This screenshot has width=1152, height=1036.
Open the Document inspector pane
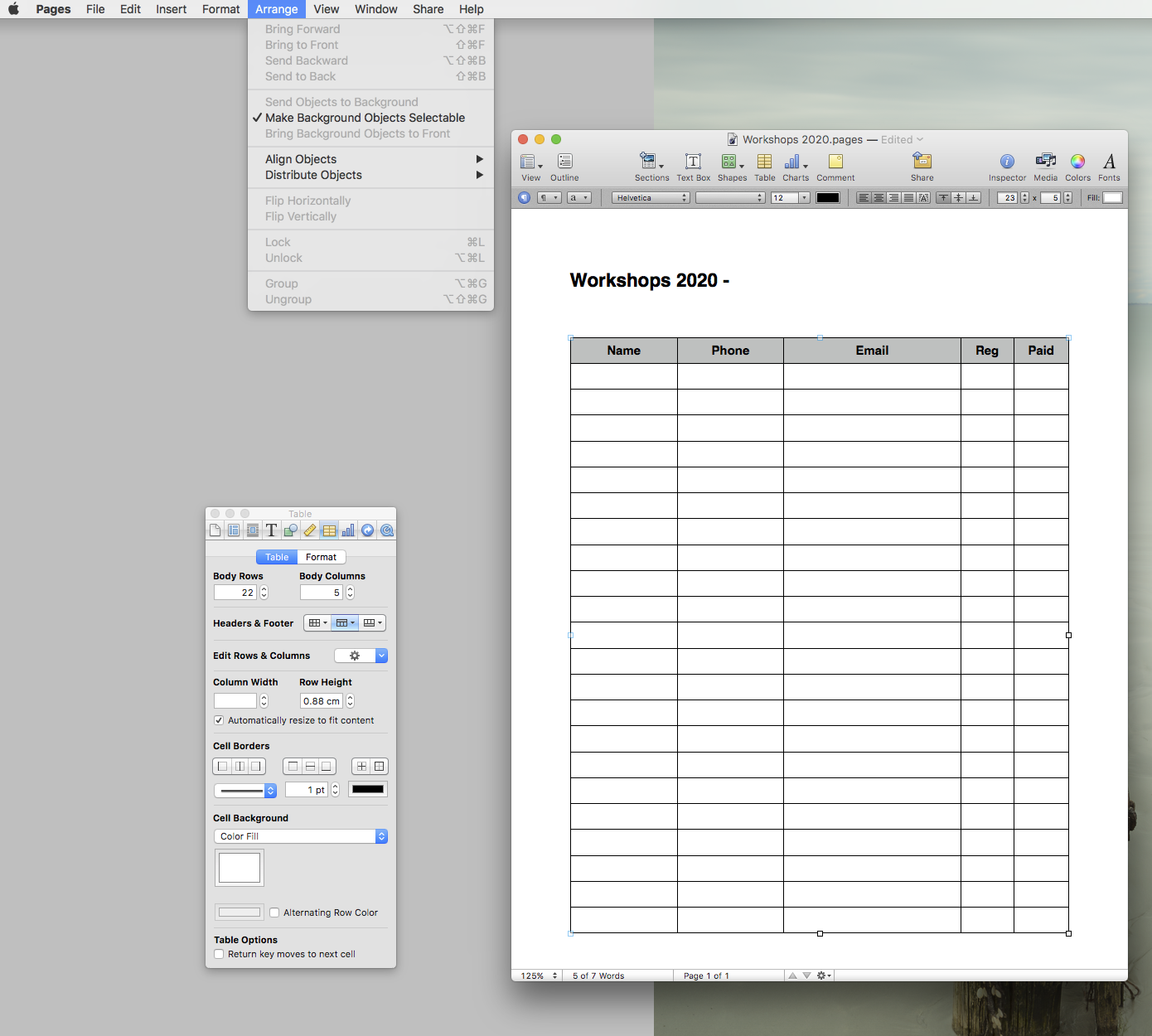(x=215, y=530)
